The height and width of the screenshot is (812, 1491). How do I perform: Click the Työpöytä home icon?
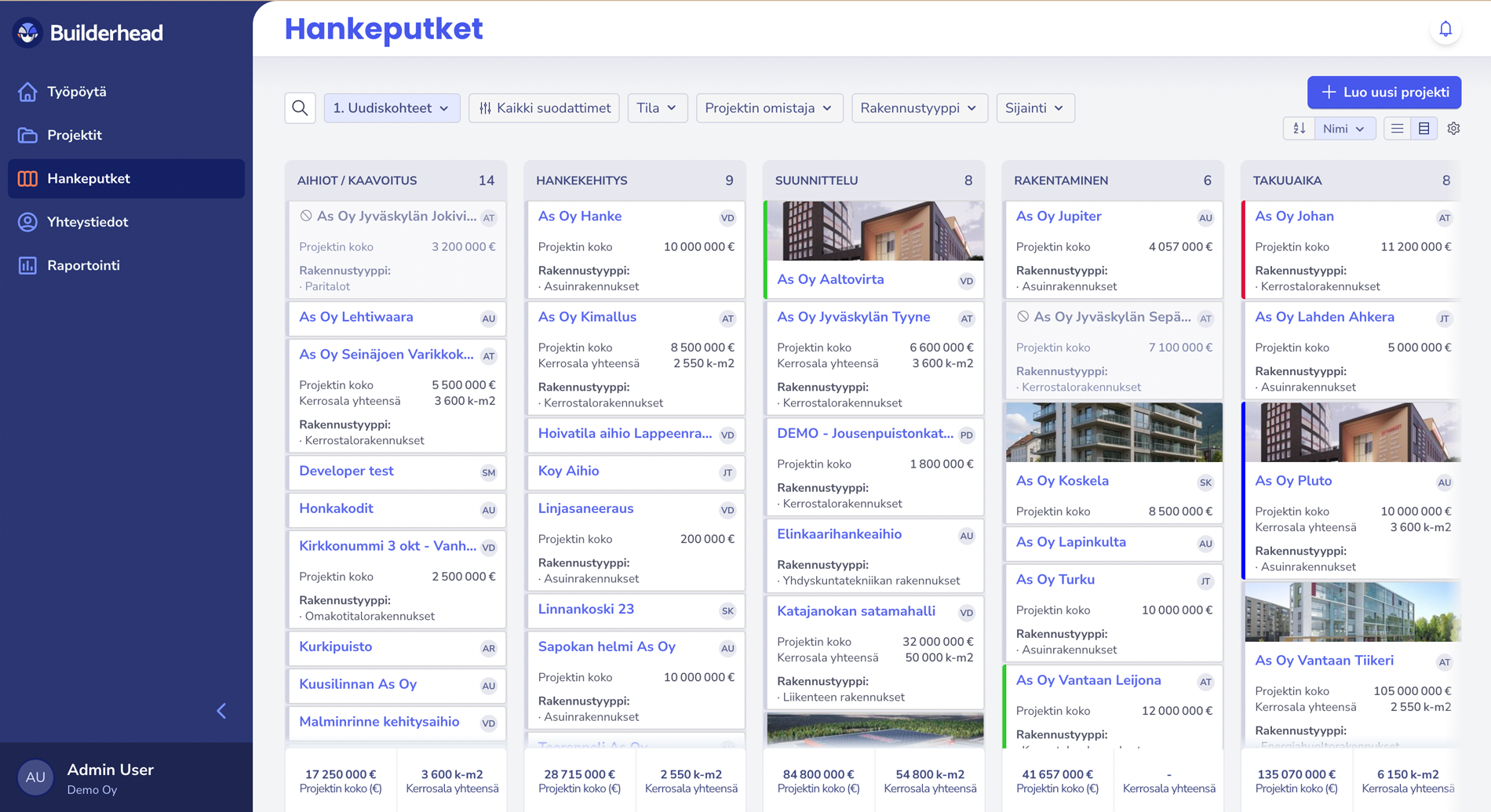point(27,92)
